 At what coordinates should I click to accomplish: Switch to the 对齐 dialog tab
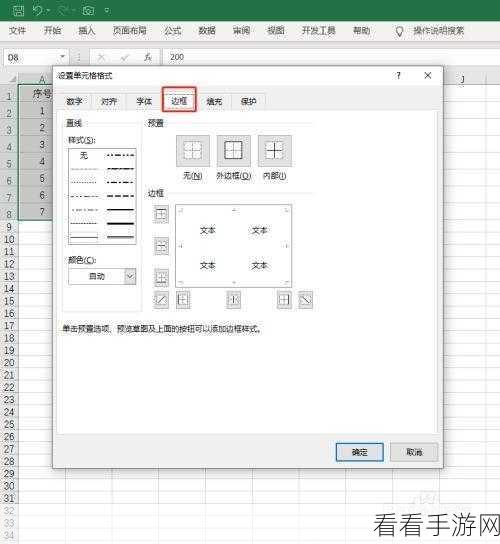109,102
